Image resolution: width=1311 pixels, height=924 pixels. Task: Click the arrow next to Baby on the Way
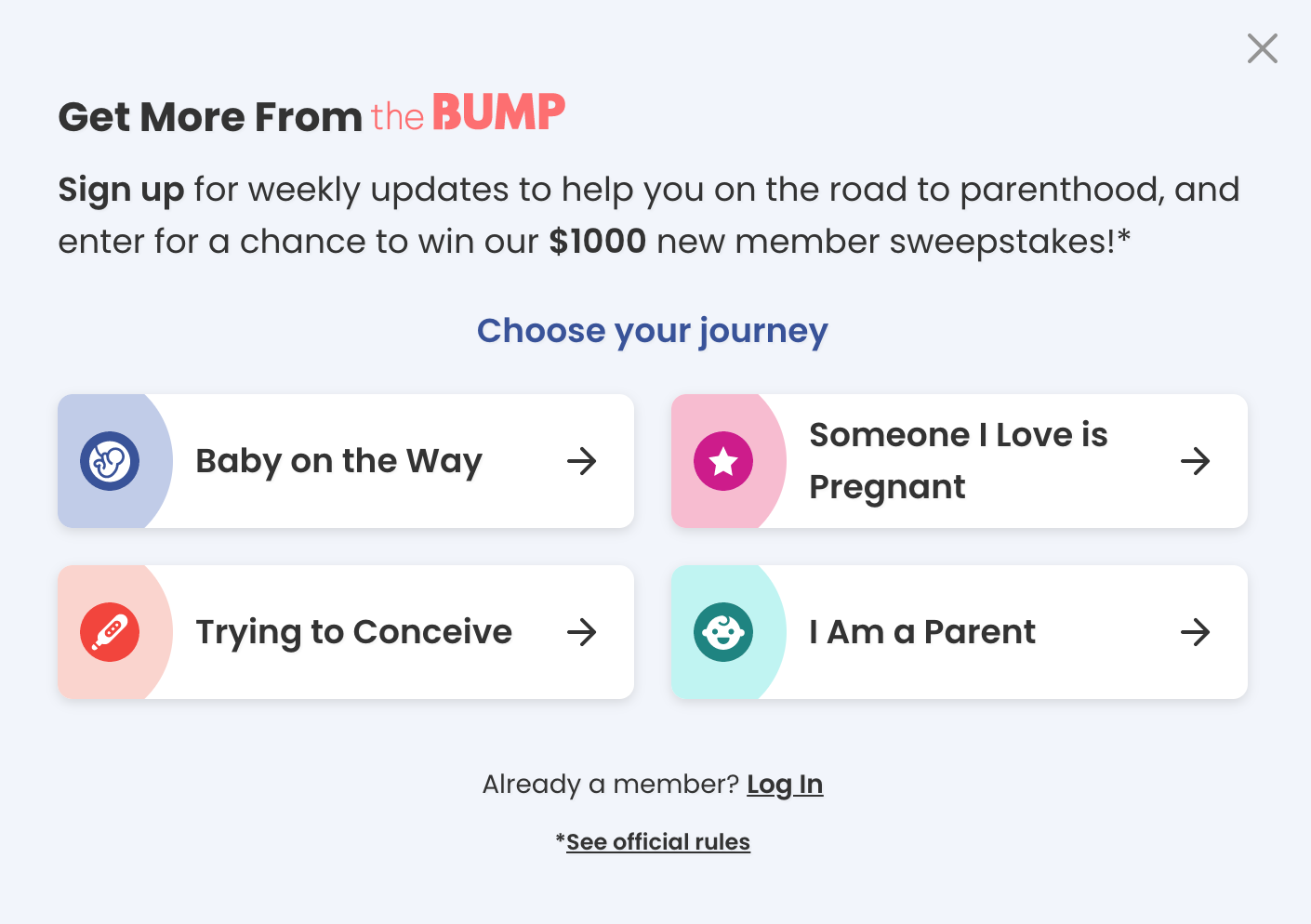pyautogui.click(x=582, y=461)
